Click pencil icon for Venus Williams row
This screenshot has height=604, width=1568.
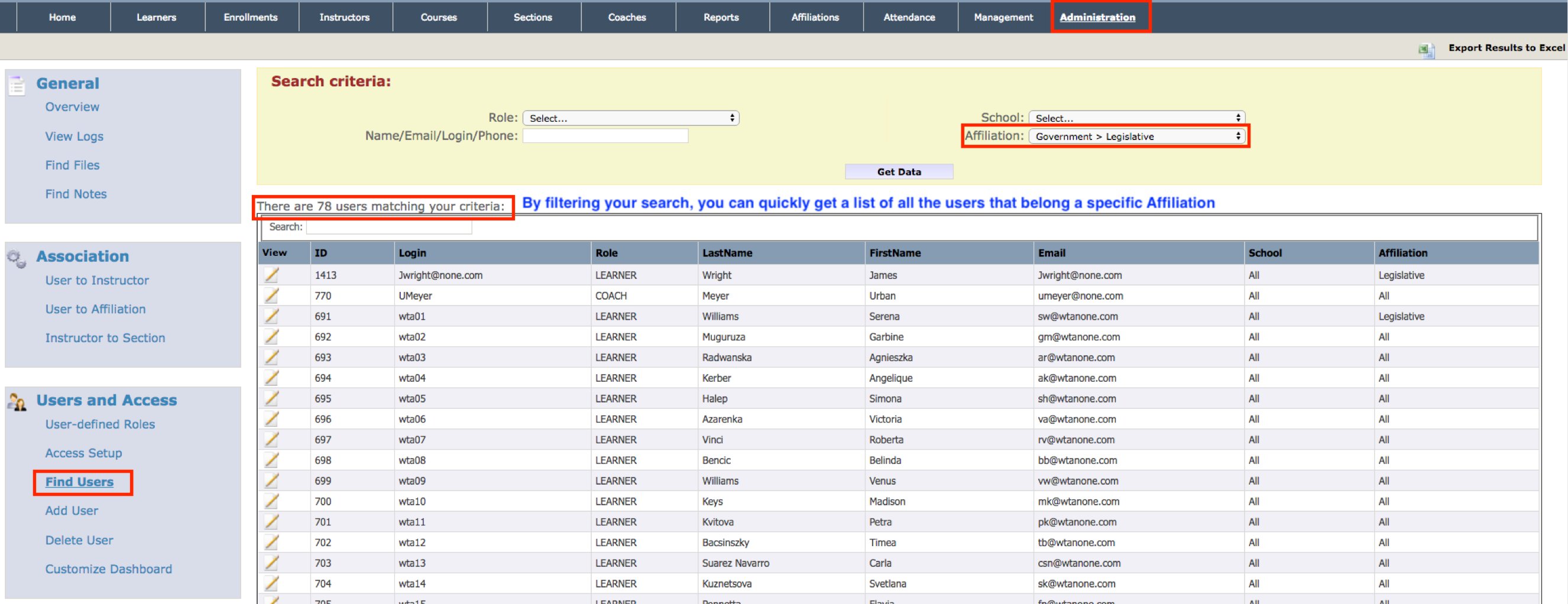click(x=271, y=480)
